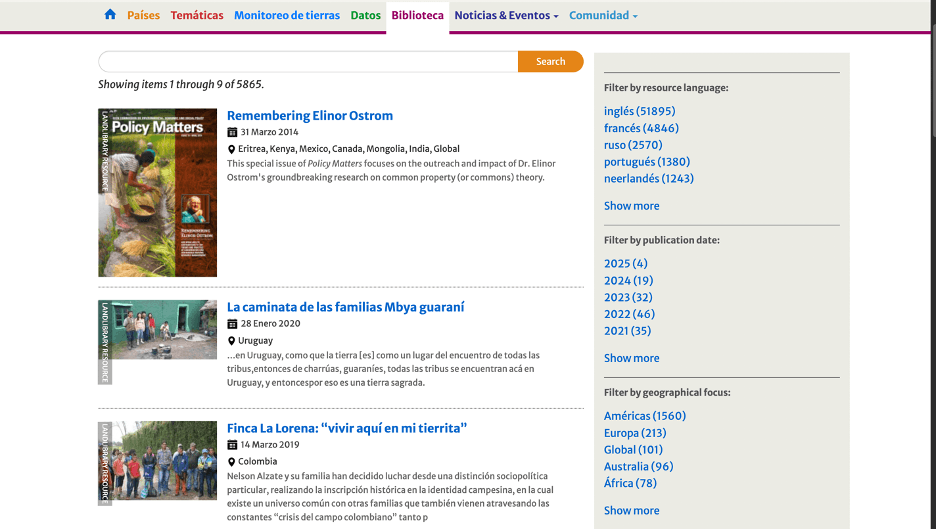The image size is (936, 530).
Task: Click calendar icon beside 14 Marzo 2019
Action: (232, 445)
